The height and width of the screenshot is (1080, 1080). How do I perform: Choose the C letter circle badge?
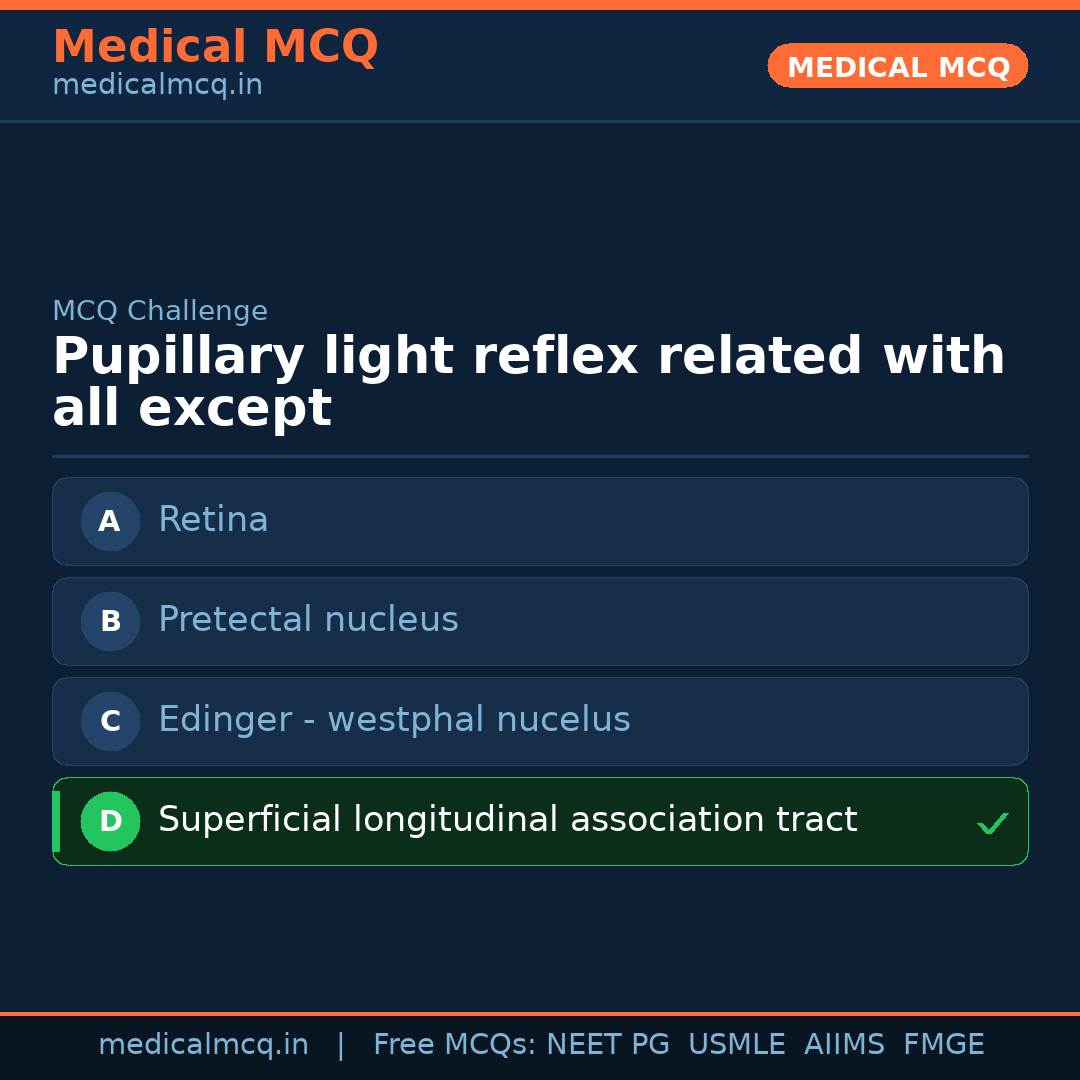pyautogui.click(x=110, y=722)
